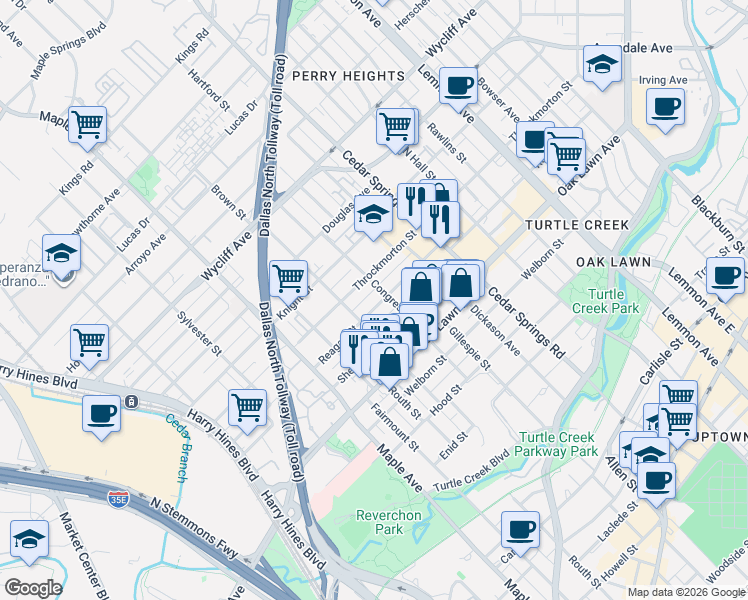The image size is (748, 600).
Task: Select the Hood St street label
Action: [x=446, y=400]
